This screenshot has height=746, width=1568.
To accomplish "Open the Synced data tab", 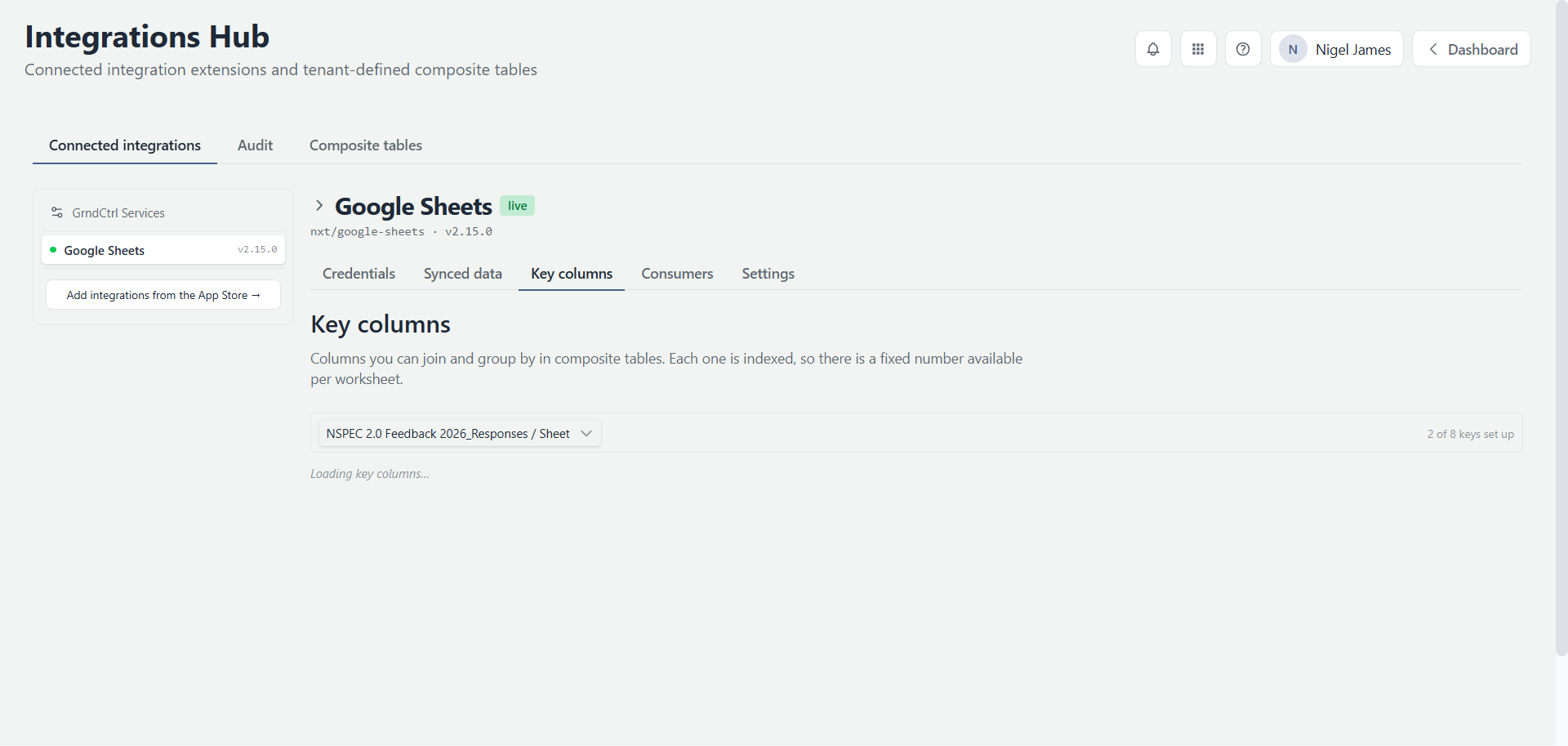I will tap(463, 274).
